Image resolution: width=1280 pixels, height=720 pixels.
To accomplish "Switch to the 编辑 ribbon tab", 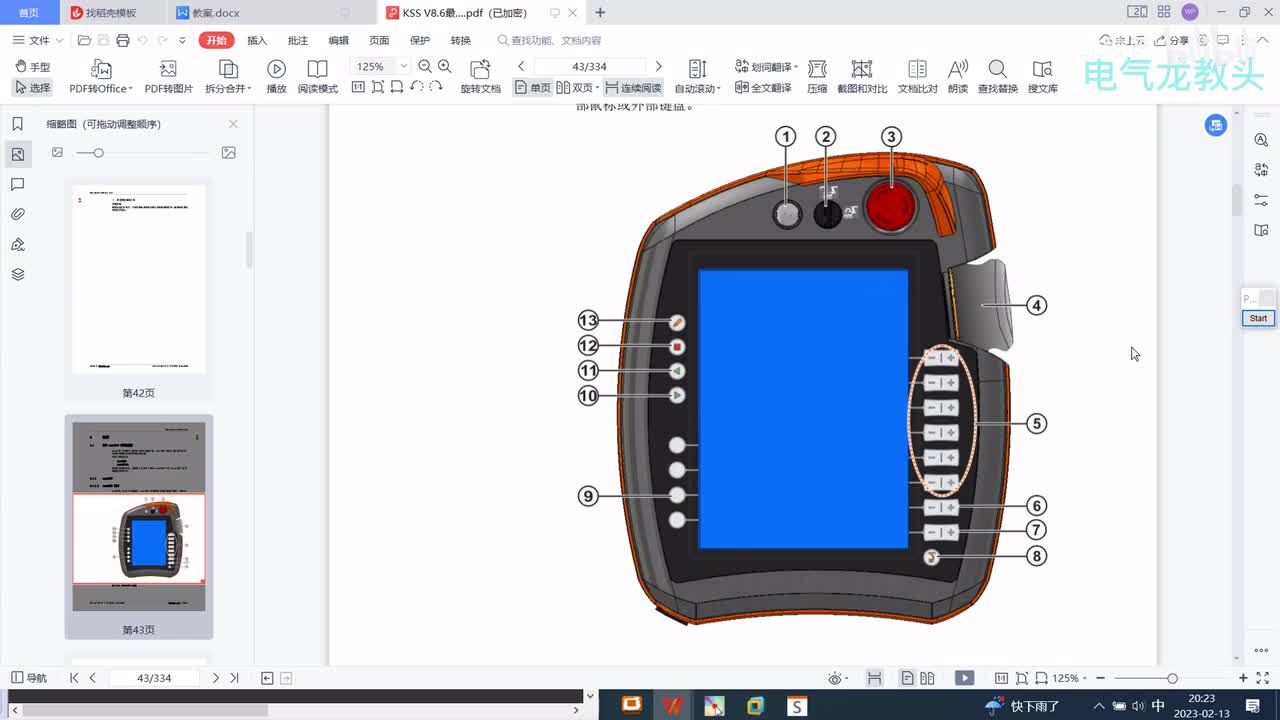I will [x=339, y=40].
